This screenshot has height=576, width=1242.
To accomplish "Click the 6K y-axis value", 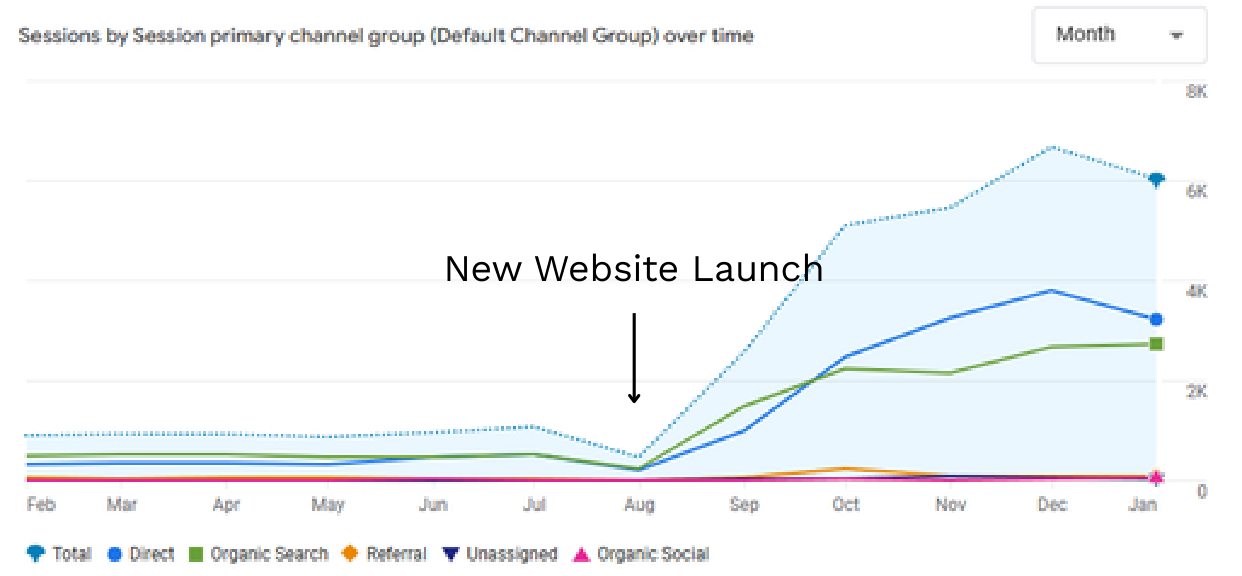I will [1197, 191].
